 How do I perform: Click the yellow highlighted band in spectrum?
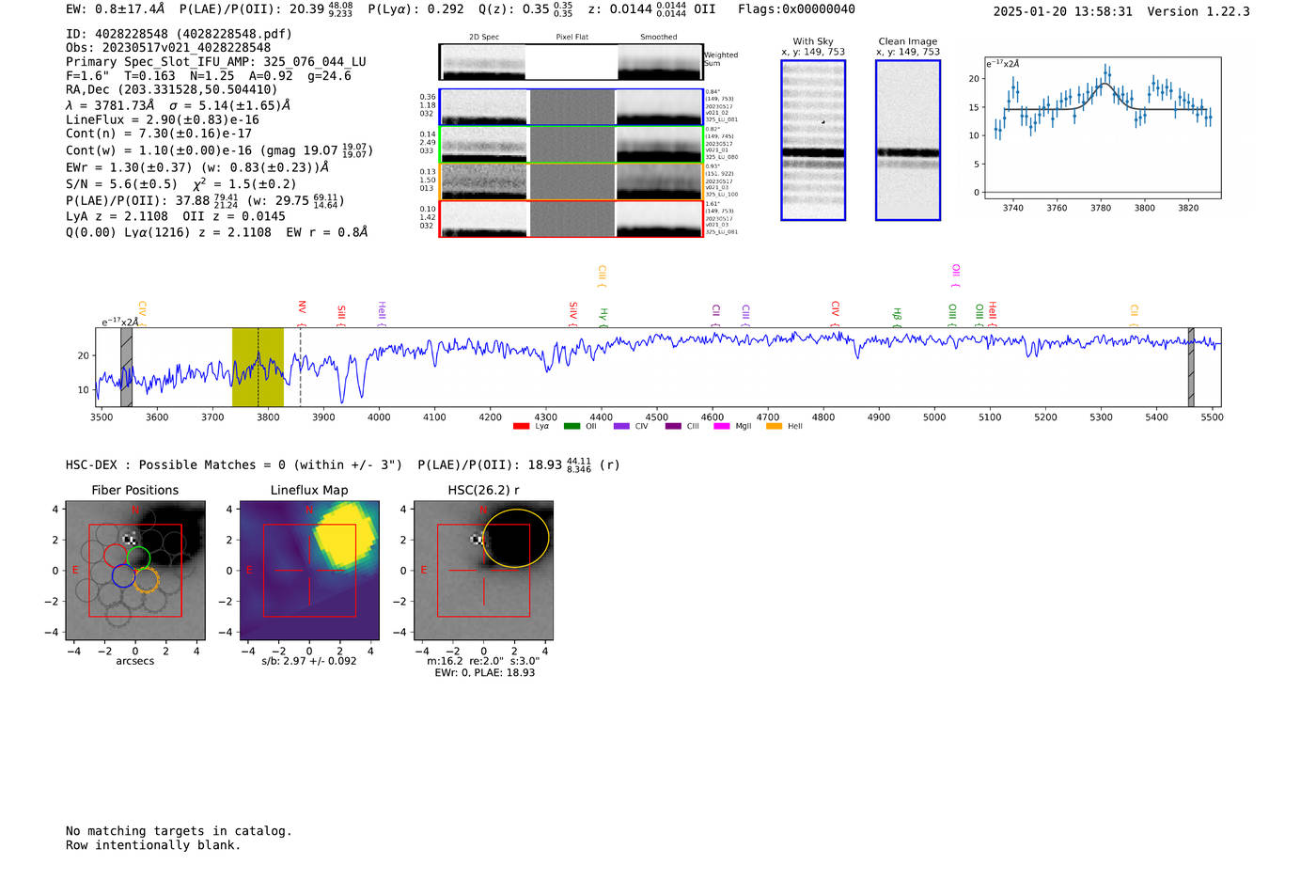tap(258, 368)
